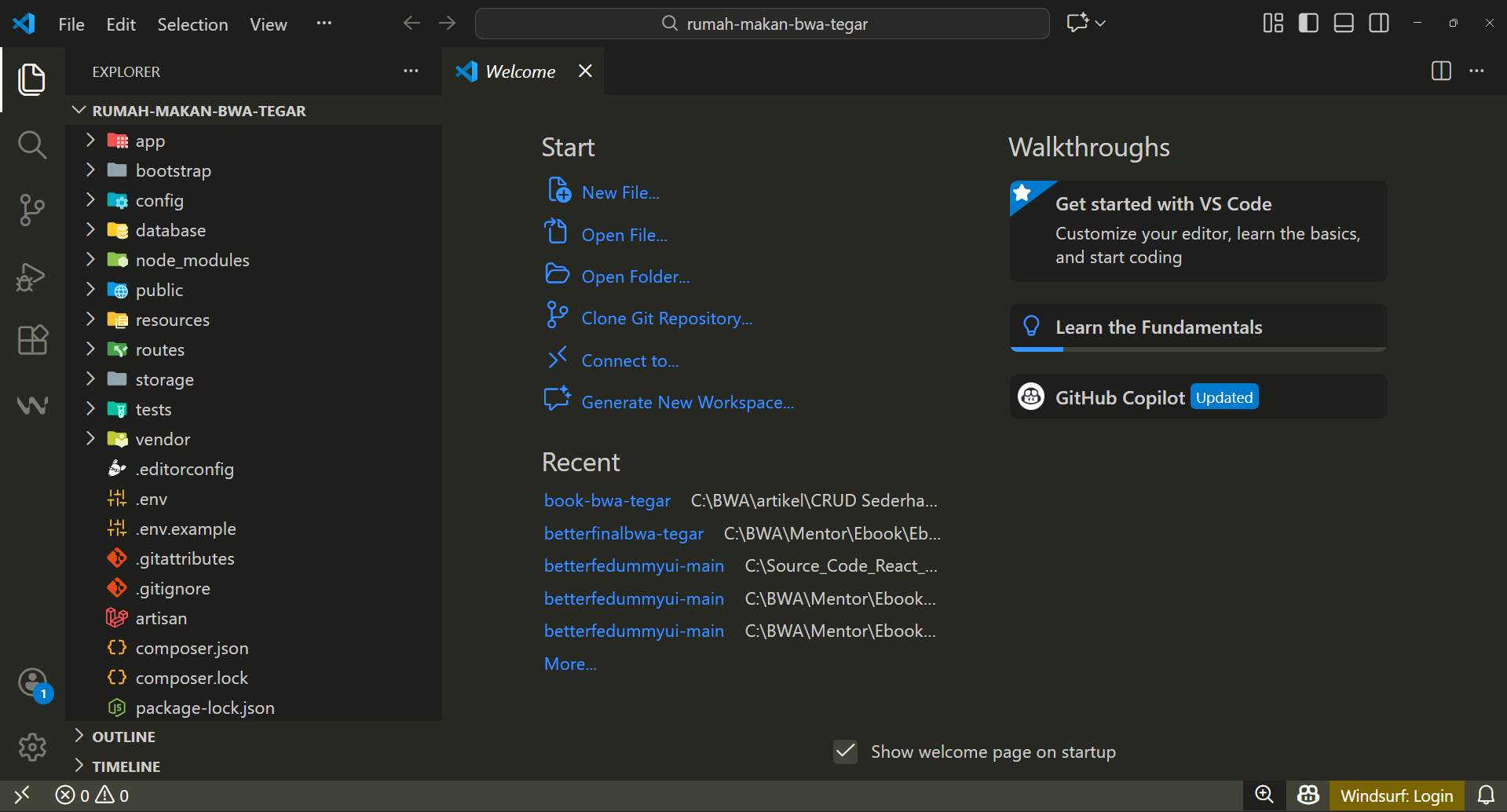
Task: Click the command center search box
Action: click(762, 24)
